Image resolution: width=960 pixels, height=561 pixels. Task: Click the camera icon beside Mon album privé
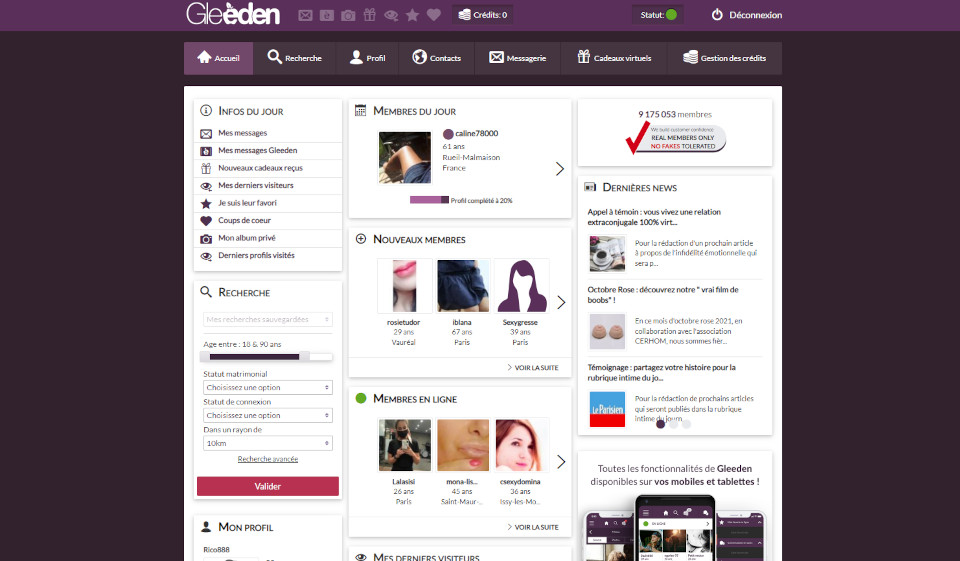[206, 239]
